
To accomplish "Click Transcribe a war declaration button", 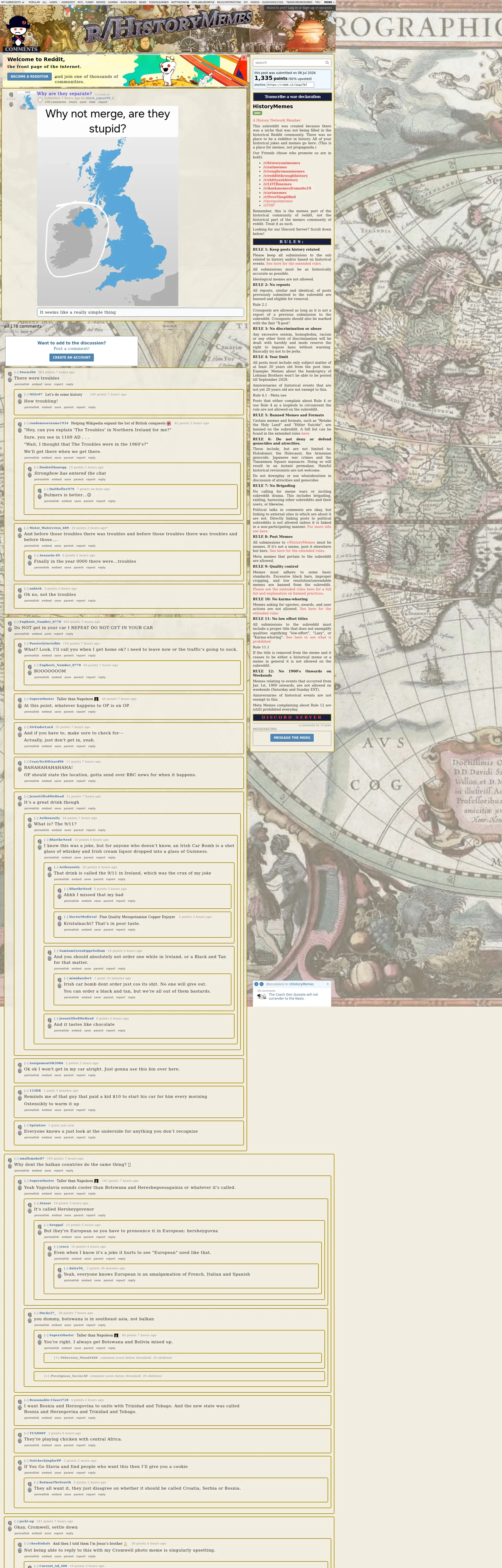I will tap(292, 97).
